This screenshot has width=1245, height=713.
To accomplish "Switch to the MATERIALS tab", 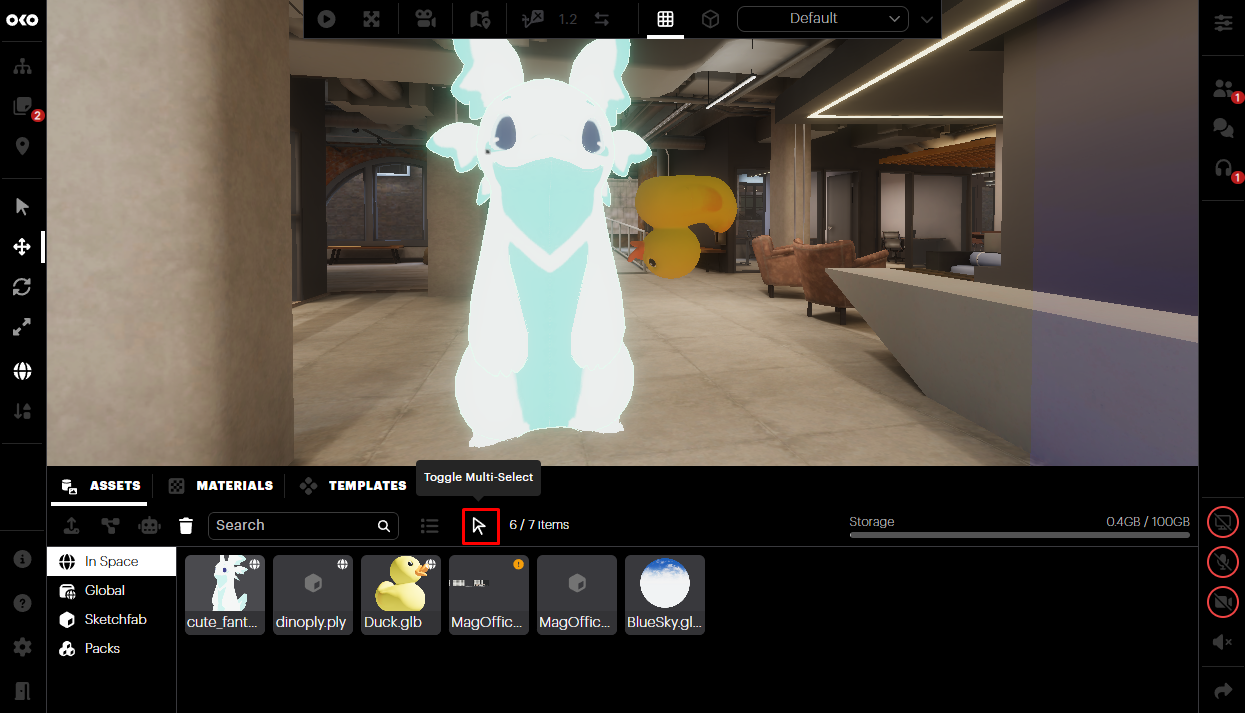I will point(221,486).
